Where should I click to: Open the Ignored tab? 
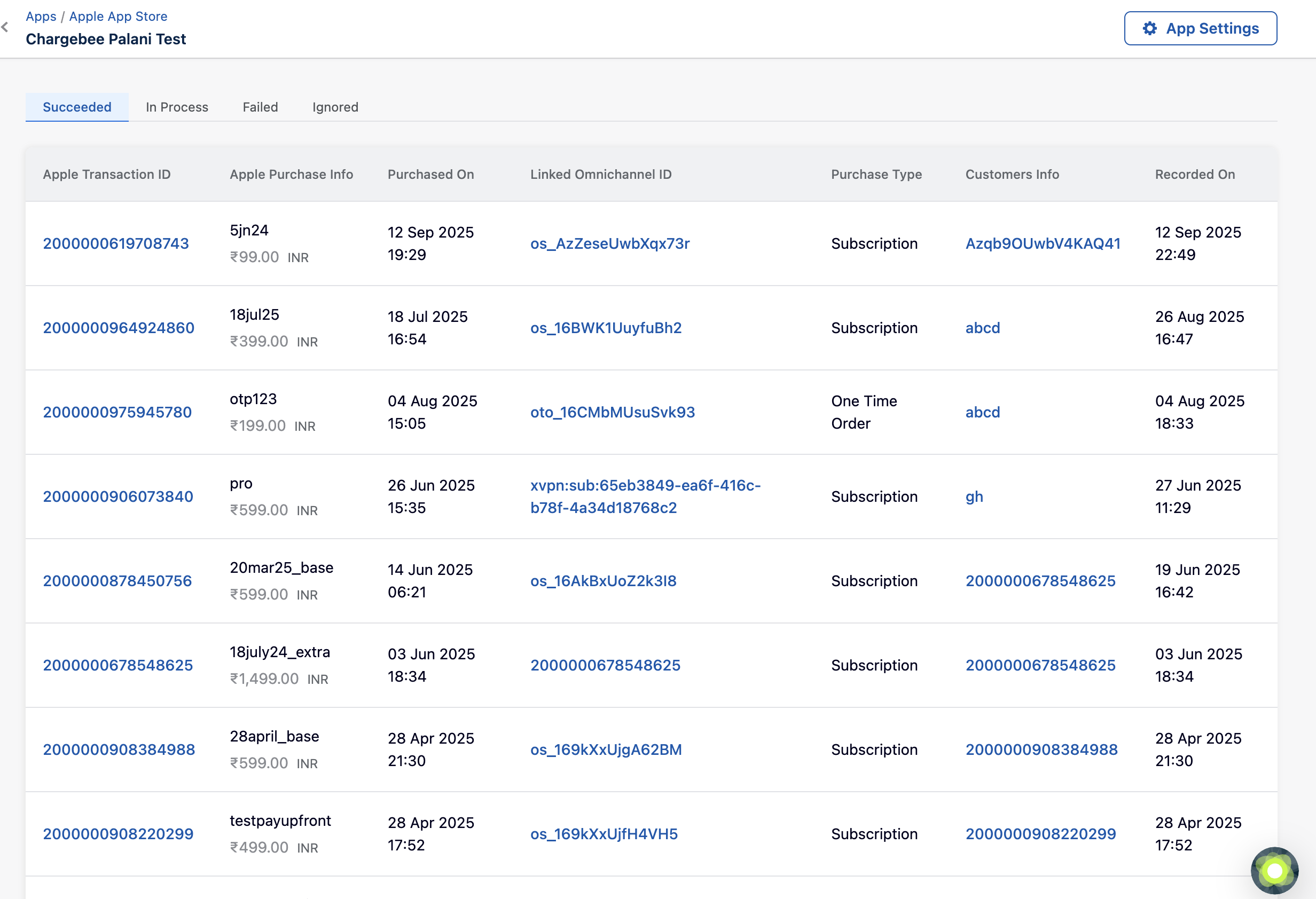pyautogui.click(x=335, y=107)
